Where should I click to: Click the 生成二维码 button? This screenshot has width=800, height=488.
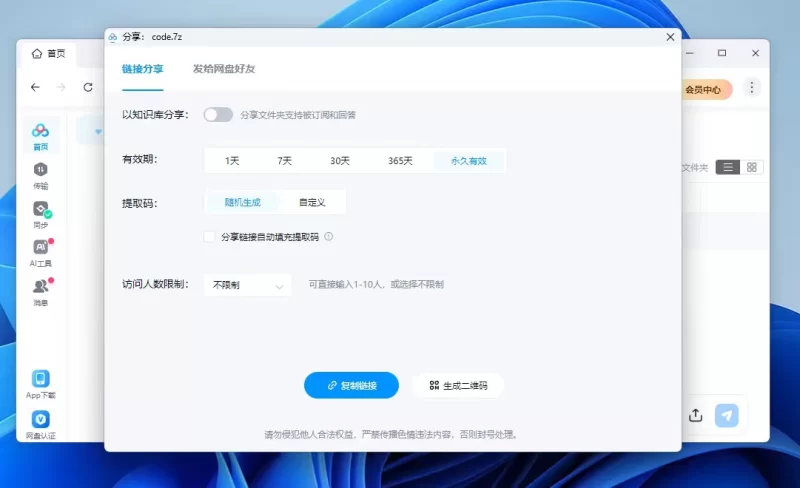pos(458,385)
